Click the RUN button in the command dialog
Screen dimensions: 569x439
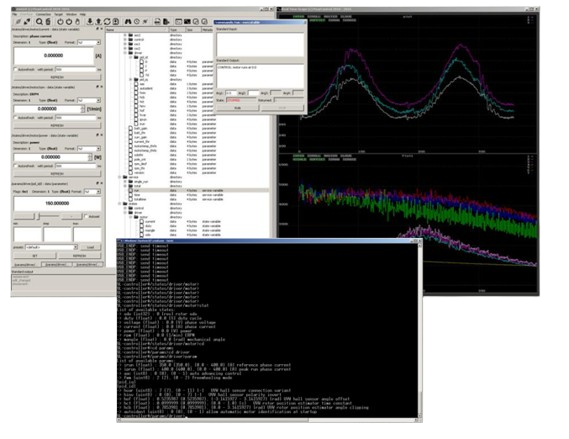pos(238,108)
